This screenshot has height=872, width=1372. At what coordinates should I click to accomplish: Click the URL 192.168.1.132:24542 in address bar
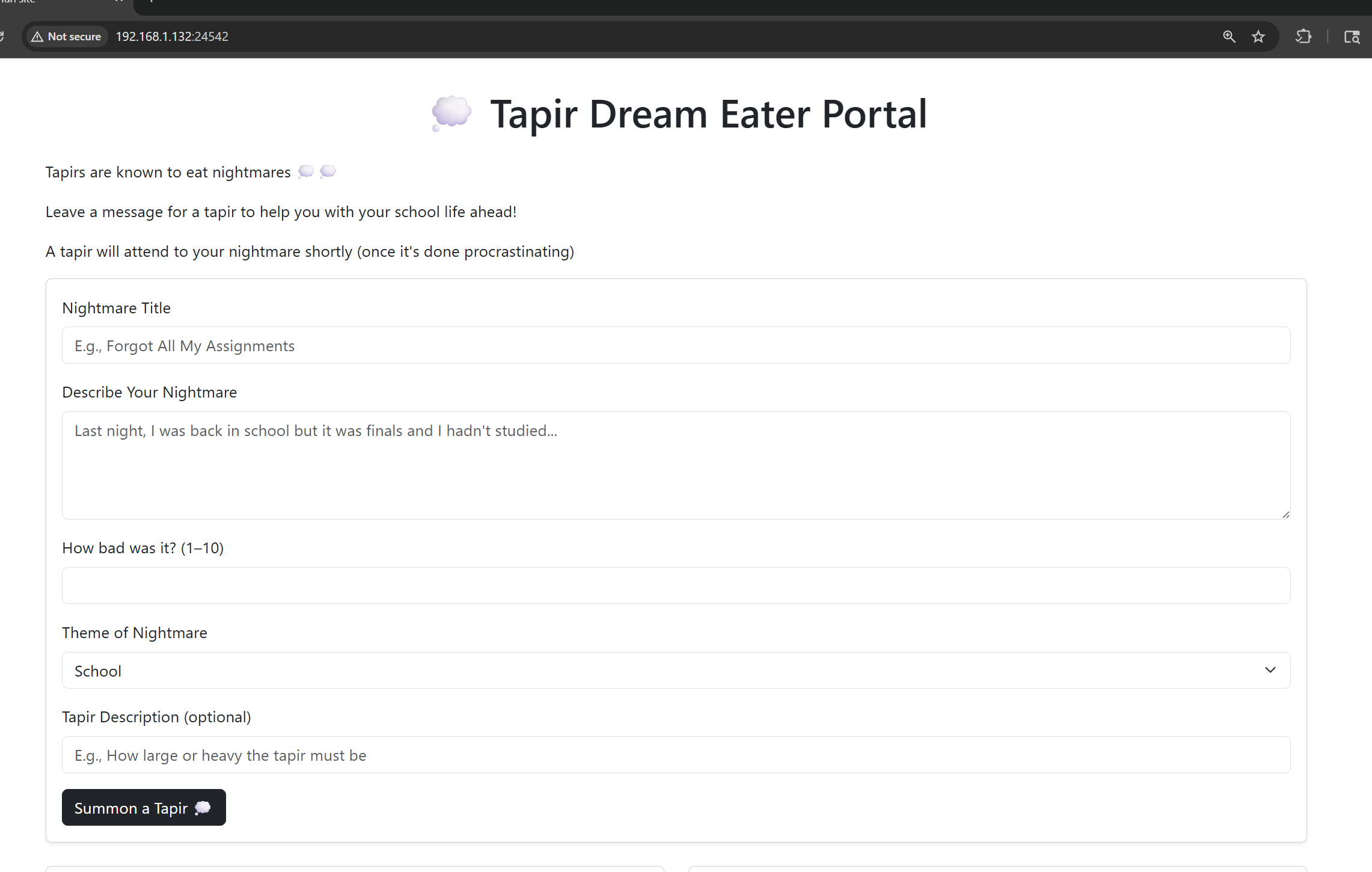point(172,37)
